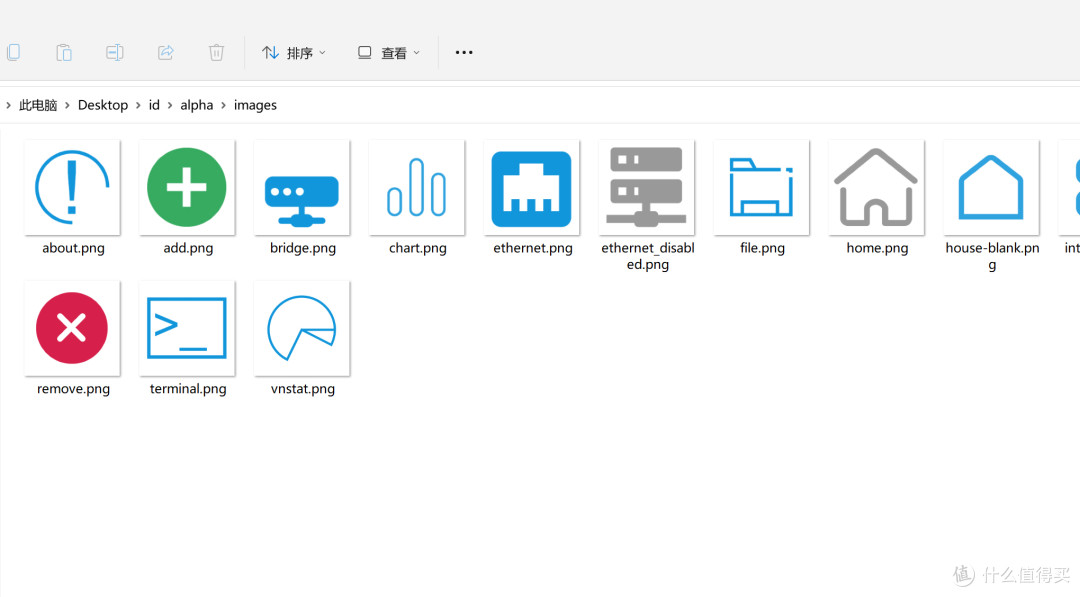Click the Rename icon in toolbar
Image resolution: width=1080 pixels, height=597 pixels.
coord(115,52)
